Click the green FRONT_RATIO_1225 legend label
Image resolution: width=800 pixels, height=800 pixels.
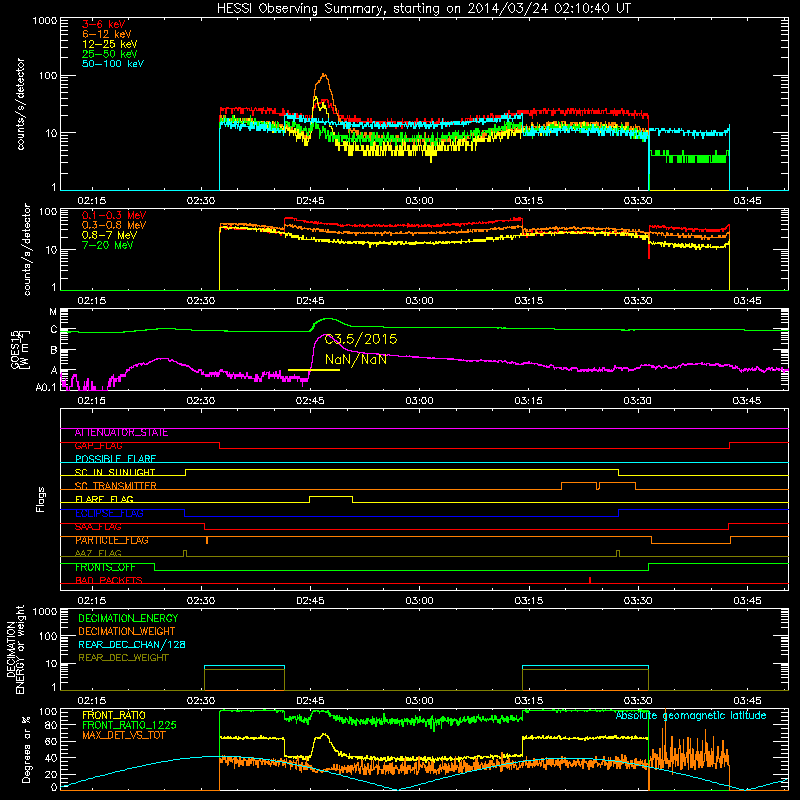[130, 726]
